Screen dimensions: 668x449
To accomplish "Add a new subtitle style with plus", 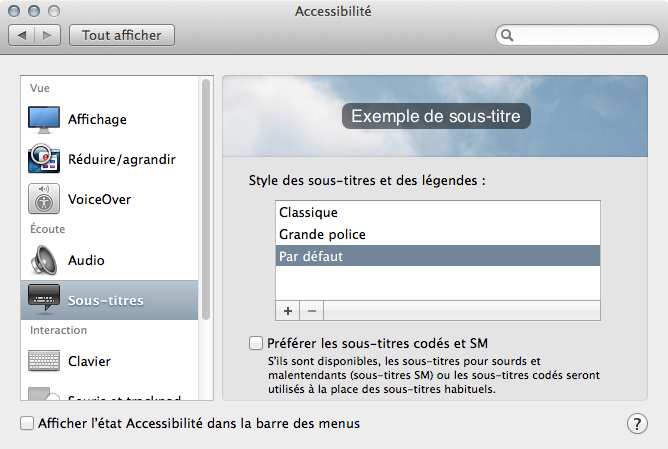I will [287, 311].
